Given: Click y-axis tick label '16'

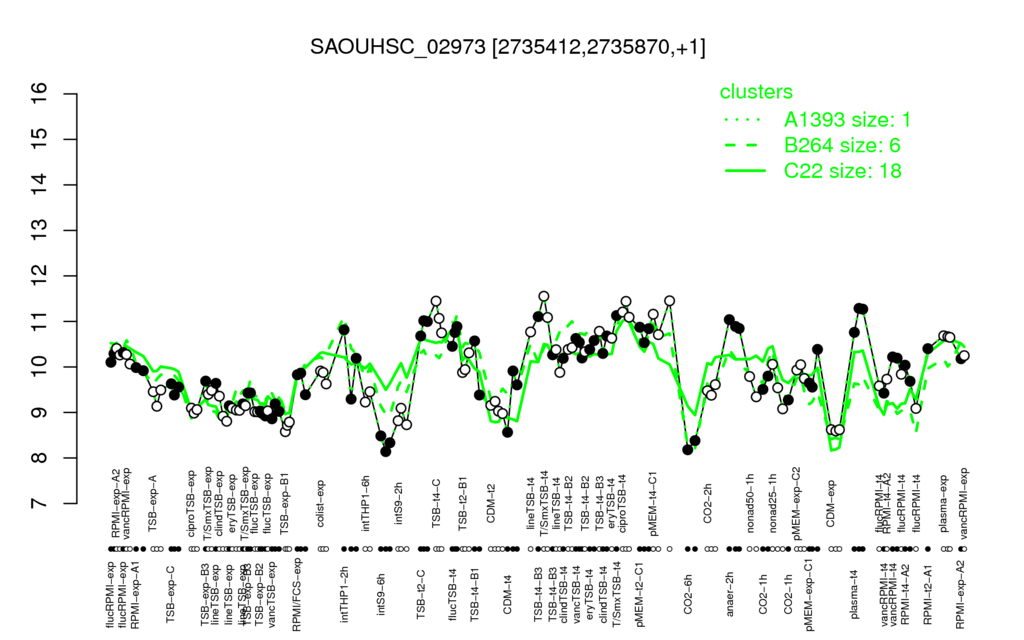Looking at the screenshot, I should (x=40, y=94).
